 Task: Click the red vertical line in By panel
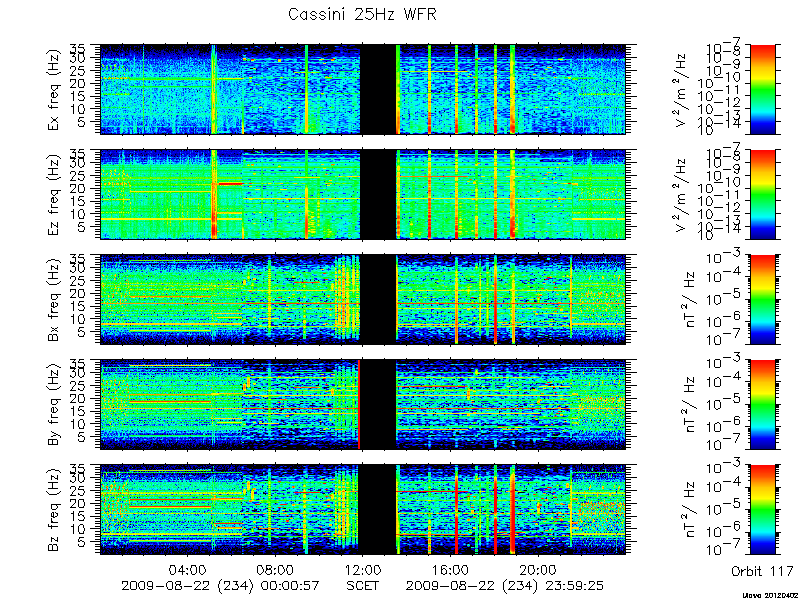coord(359,405)
